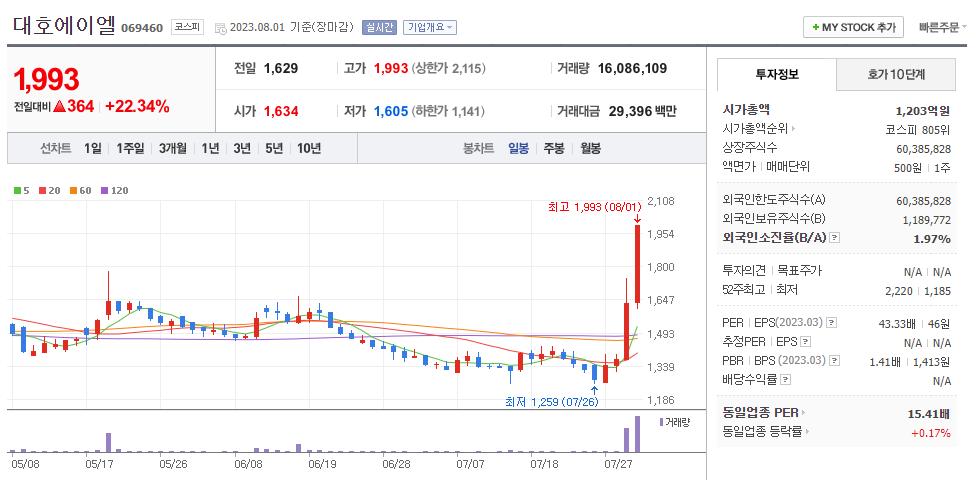
Task: Open the help icon beside PER EPS(2023.03)
Action: click(x=832, y=323)
